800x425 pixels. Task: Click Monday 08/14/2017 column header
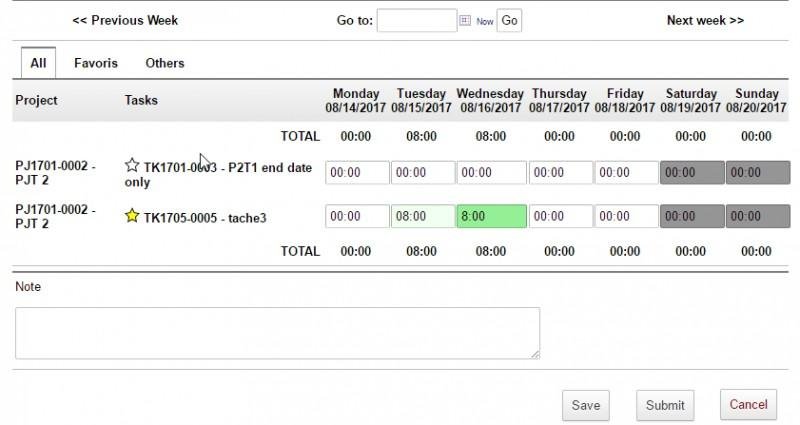[x=356, y=101]
